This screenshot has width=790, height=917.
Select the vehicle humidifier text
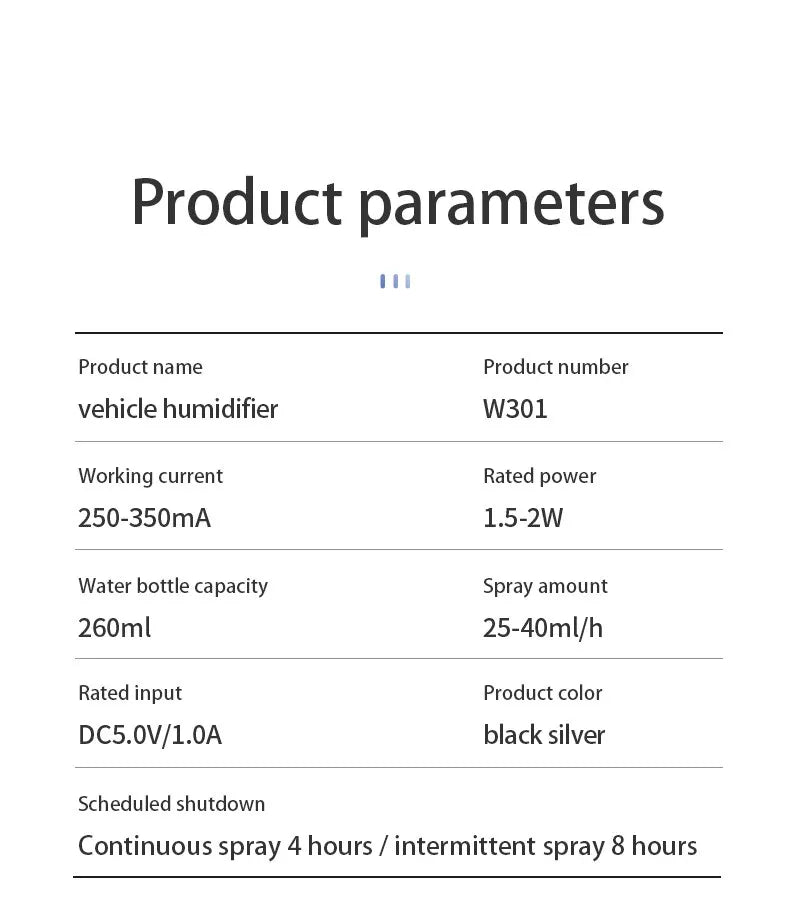click(x=178, y=409)
